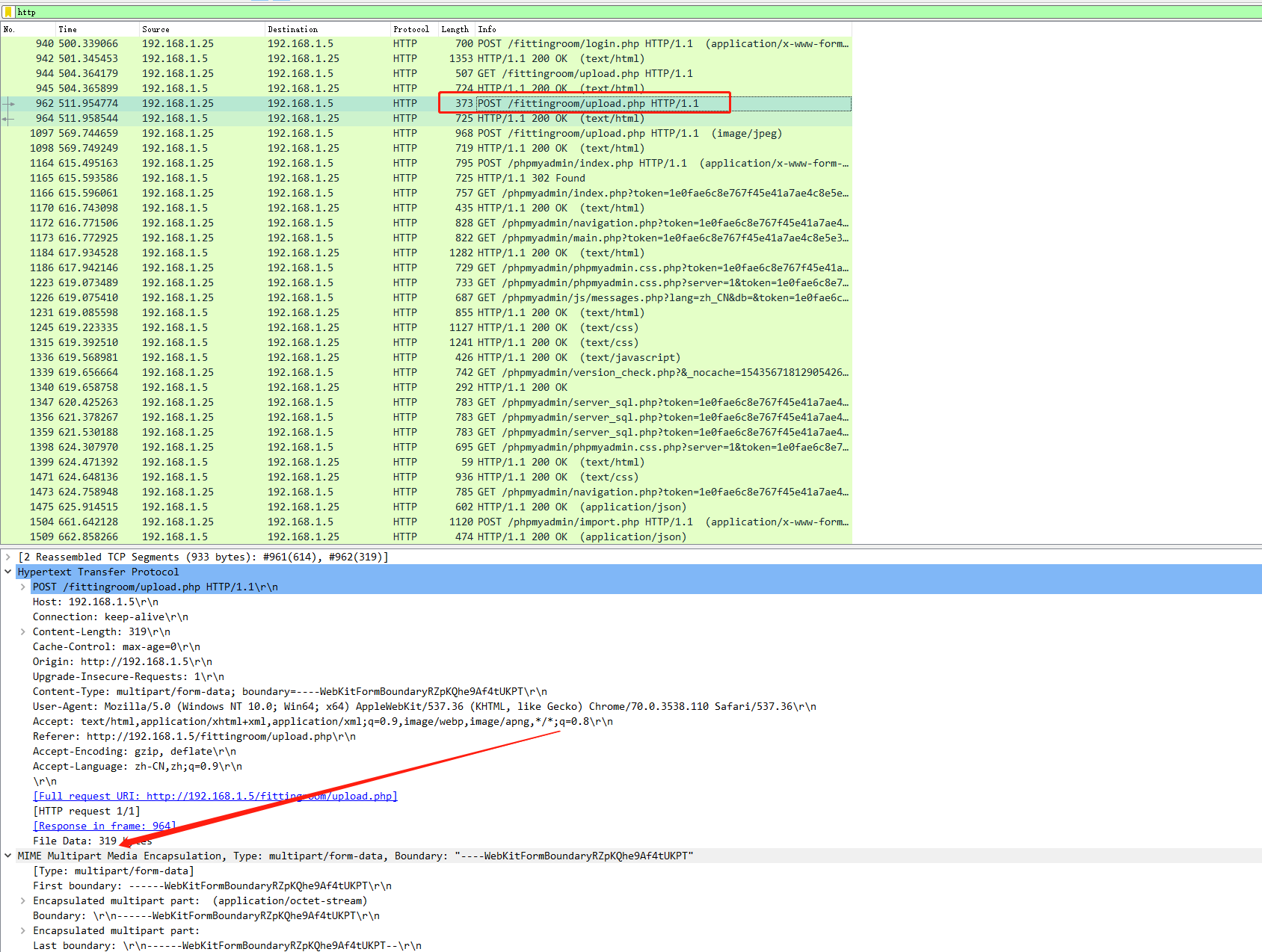This screenshot has height=952, width=1262.
Task: Expand the POST /fittingroom/upload.php request line
Action: coord(22,587)
